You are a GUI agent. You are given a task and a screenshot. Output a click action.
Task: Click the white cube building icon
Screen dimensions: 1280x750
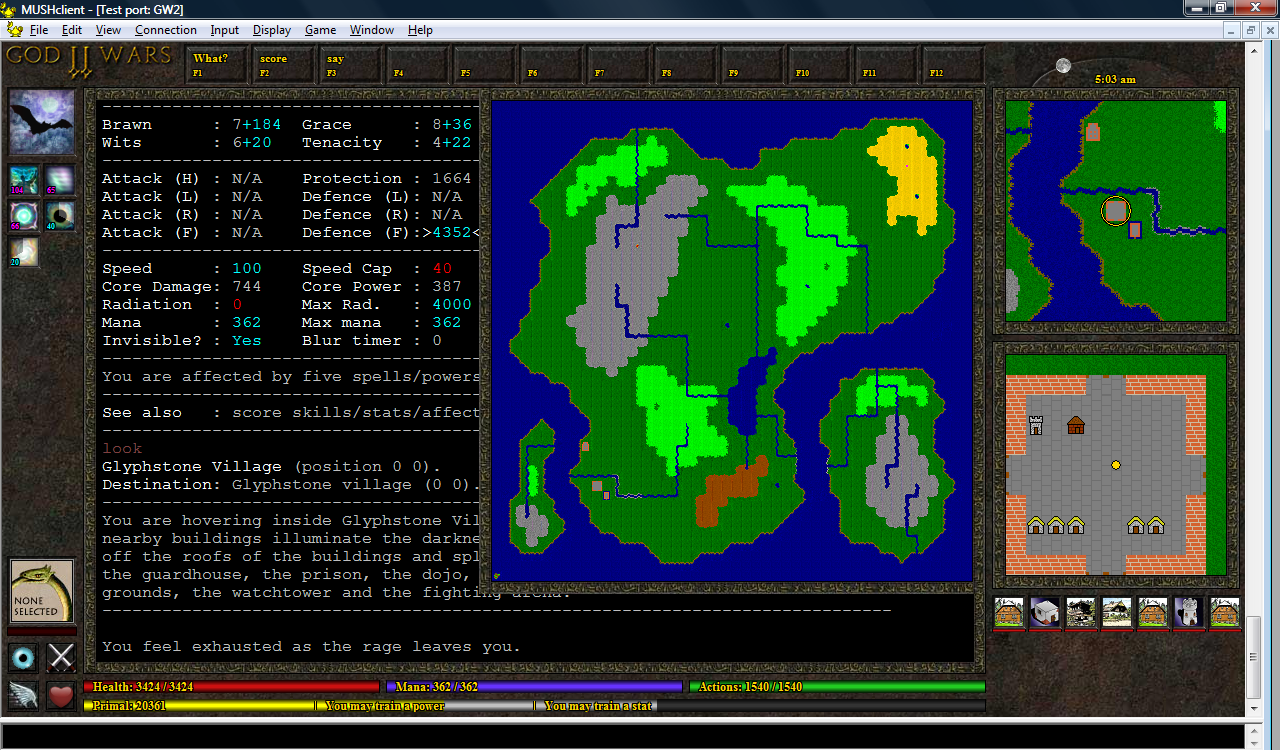(x=1045, y=613)
